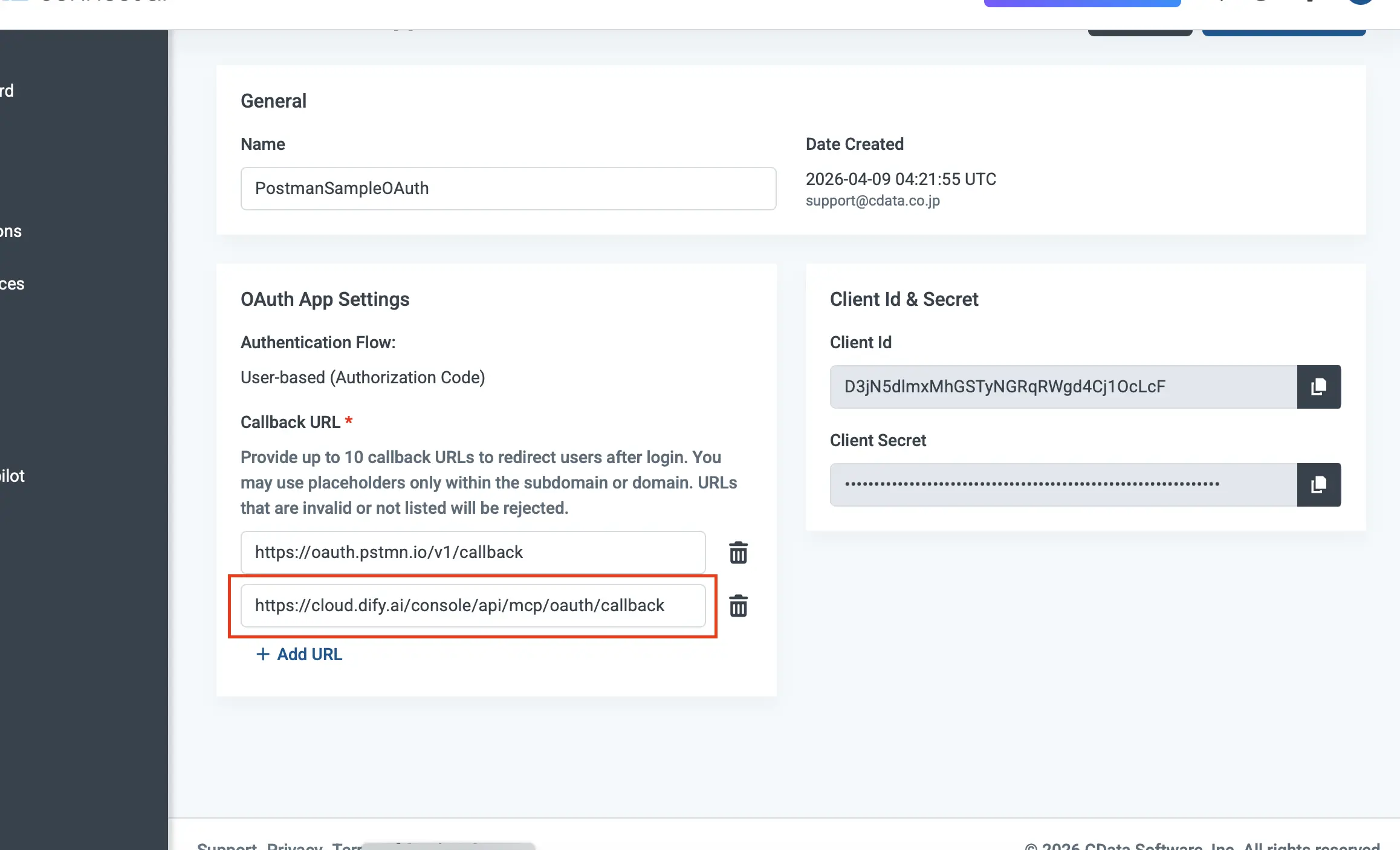Delete the oauth.pstmn.io callback URL
1400x850 pixels.
738,553
